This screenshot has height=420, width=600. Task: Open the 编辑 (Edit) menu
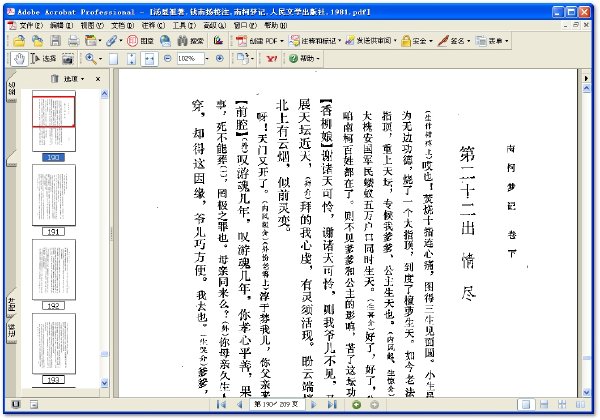pyautogui.click(x=61, y=26)
